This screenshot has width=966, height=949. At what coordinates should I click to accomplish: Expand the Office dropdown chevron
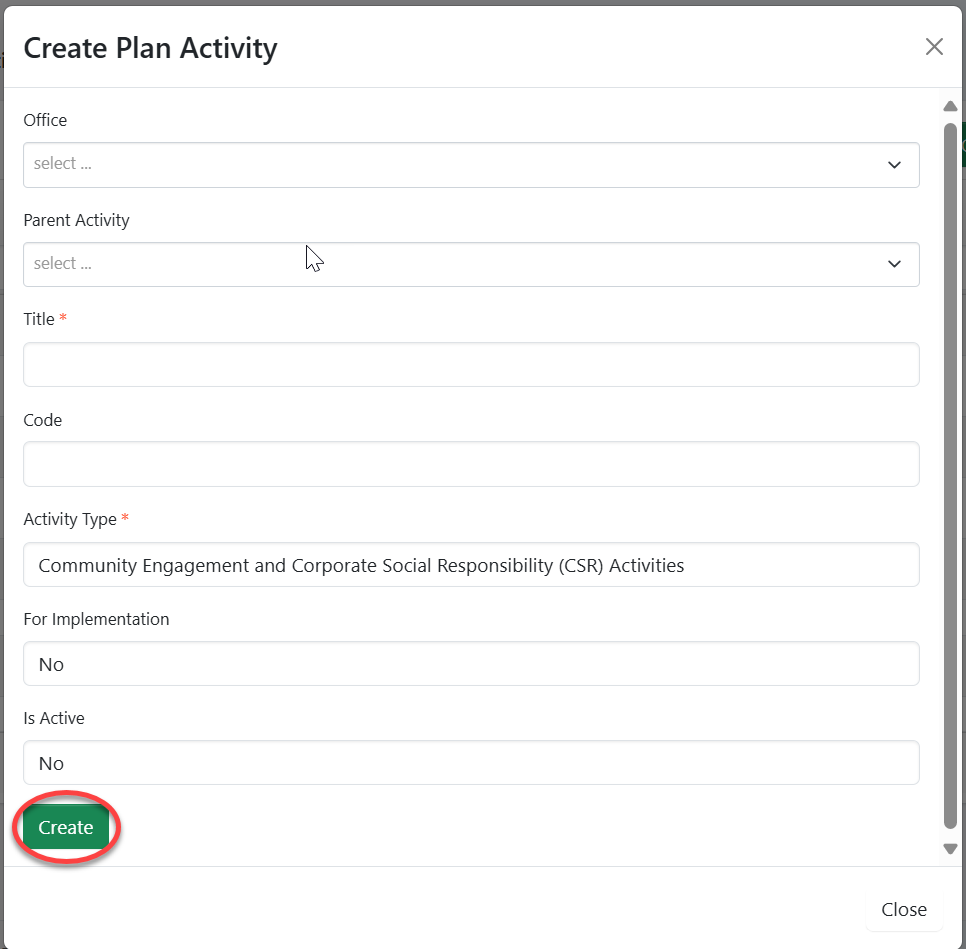pyautogui.click(x=894, y=165)
